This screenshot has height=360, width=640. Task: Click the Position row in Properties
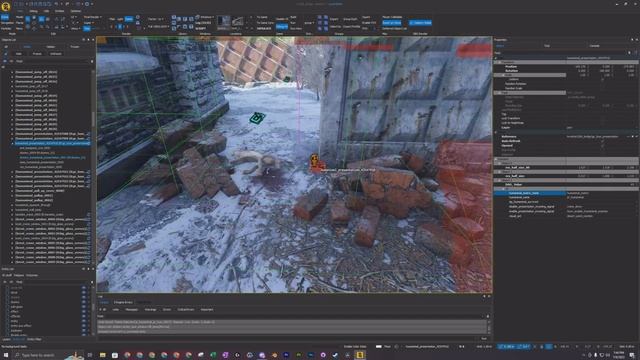pyautogui.click(x=566, y=67)
